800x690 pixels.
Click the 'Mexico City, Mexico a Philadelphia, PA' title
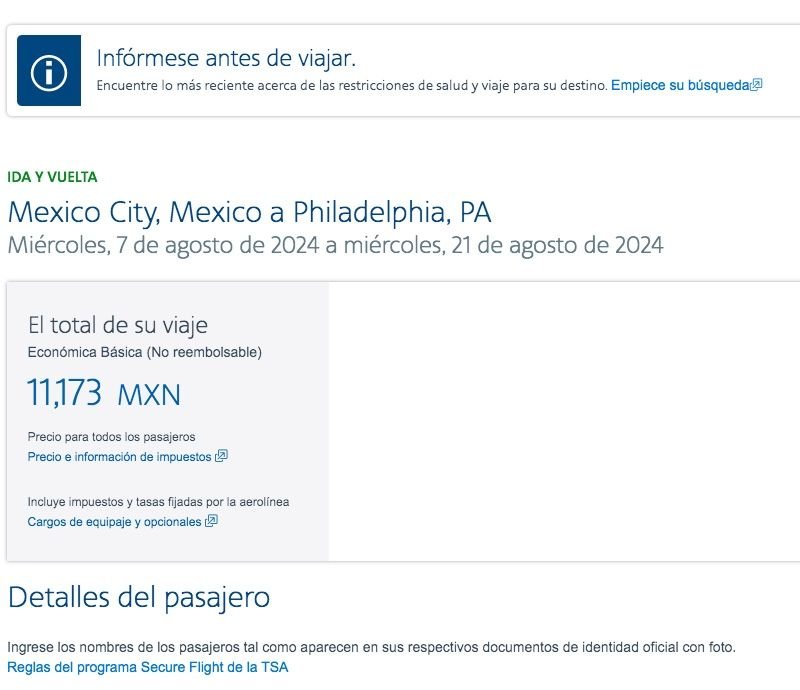[x=249, y=212]
